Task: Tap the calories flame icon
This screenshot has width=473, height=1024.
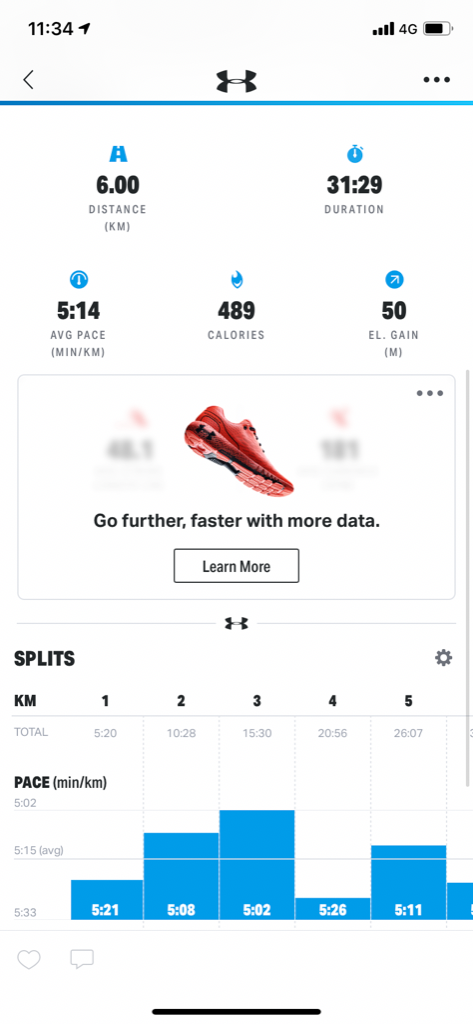Action: click(236, 280)
